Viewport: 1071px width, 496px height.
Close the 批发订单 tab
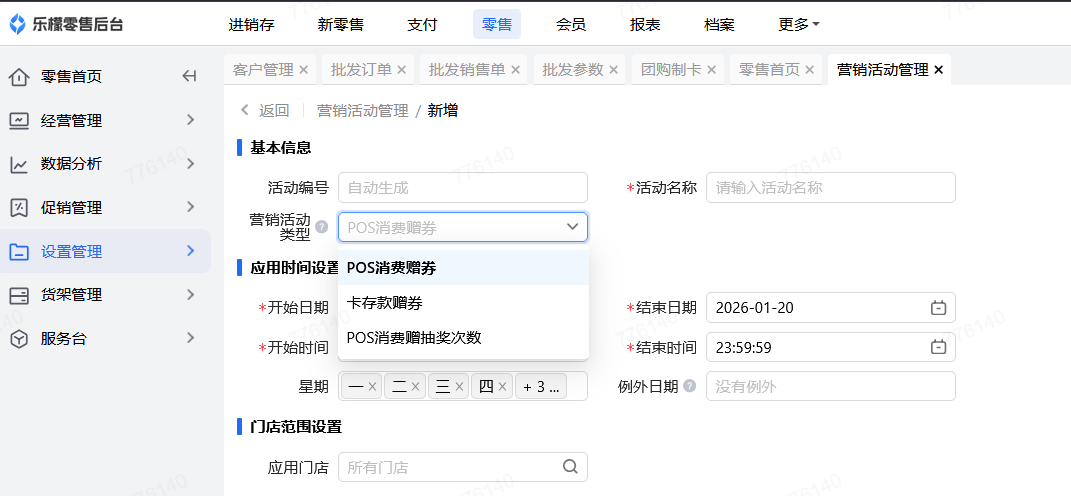coord(402,70)
